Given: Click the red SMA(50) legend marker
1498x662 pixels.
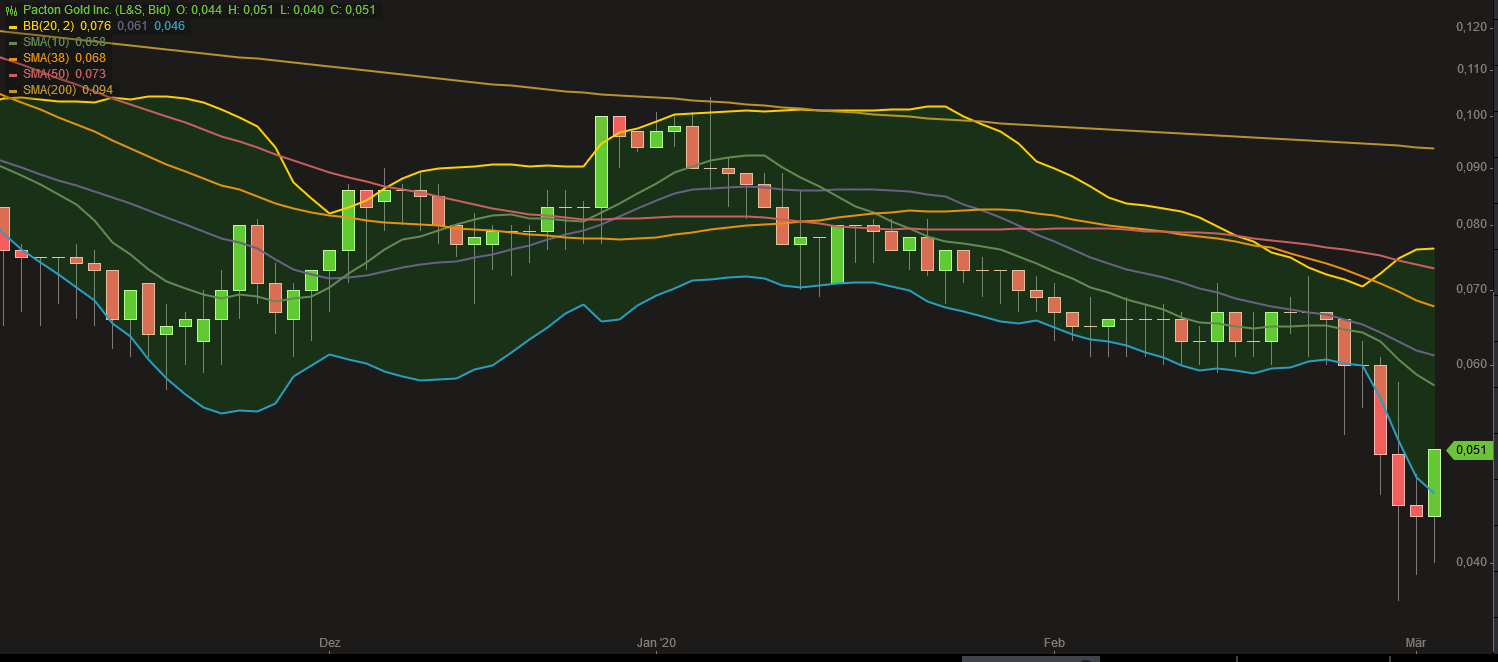Looking at the screenshot, I should [12, 74].
